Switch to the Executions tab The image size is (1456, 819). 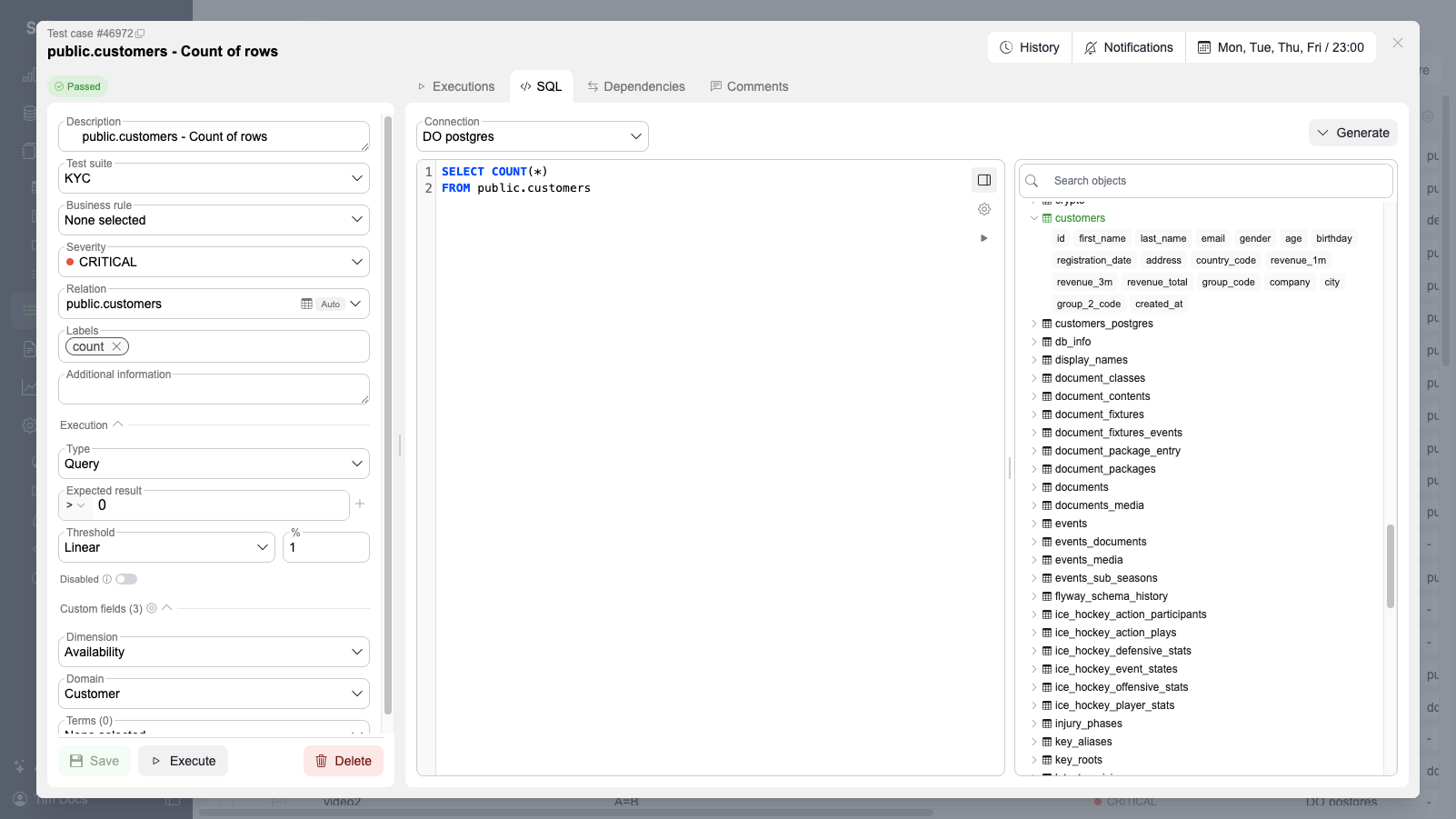(x=455, y=86)
